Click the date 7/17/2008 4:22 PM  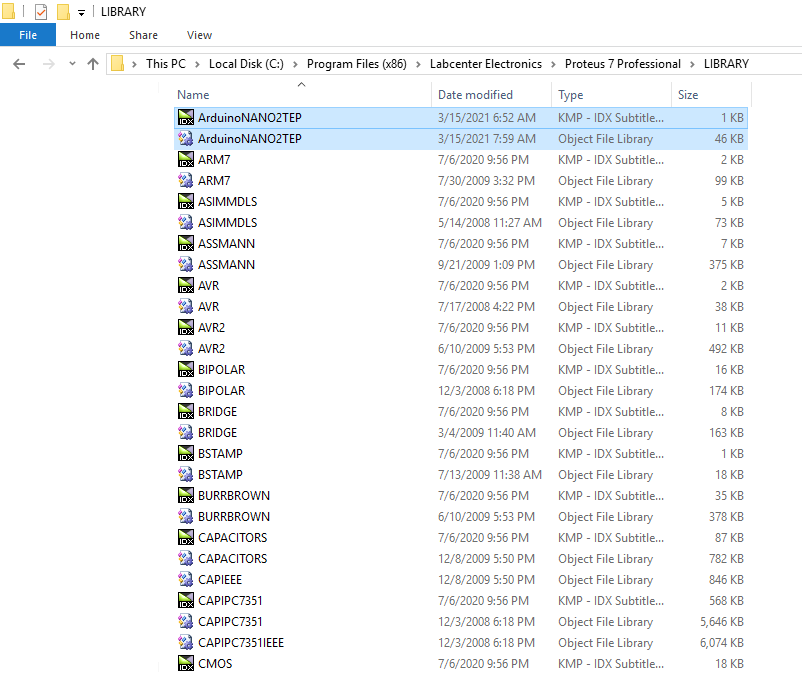coord(486,306)
